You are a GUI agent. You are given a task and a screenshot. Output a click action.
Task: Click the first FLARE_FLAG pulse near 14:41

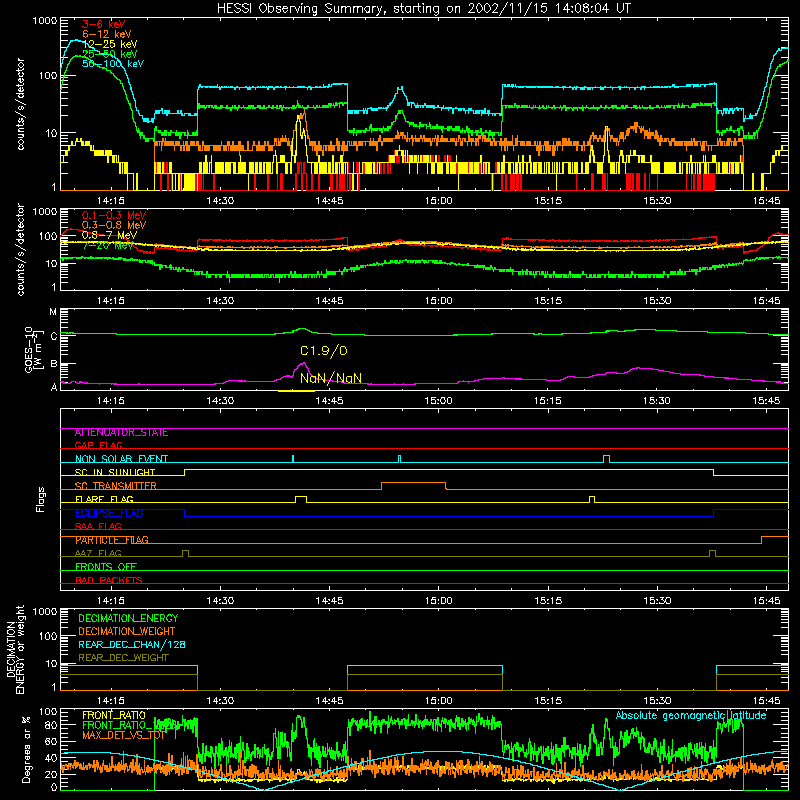coord(301,499)
